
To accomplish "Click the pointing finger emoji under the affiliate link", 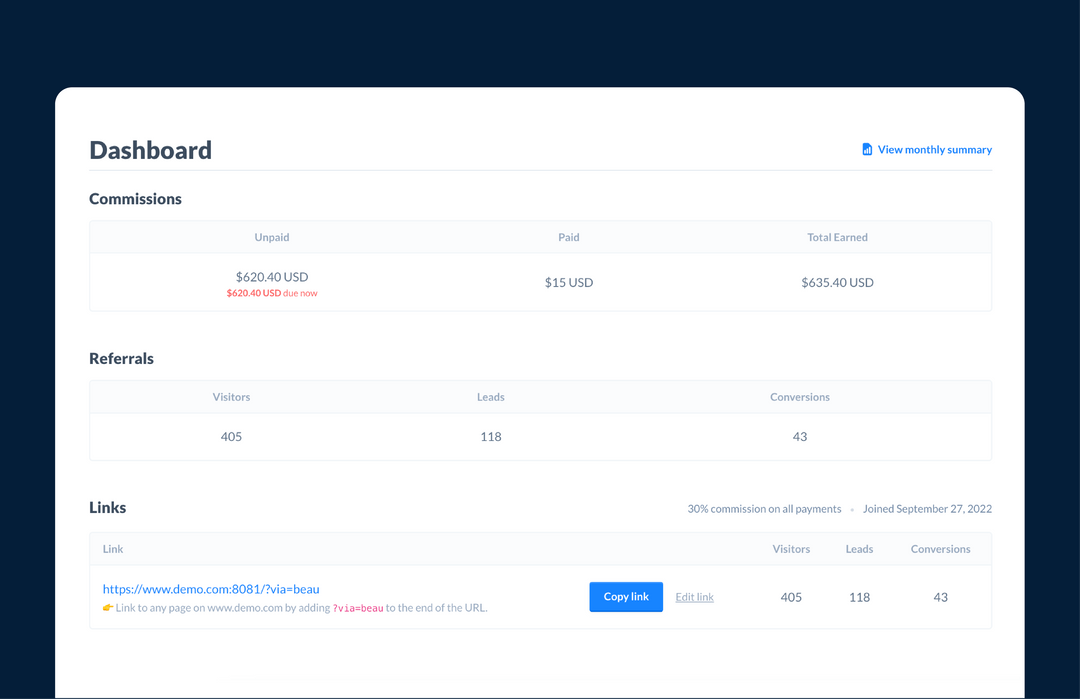I will pyautogui.click(x=110, y=608).
